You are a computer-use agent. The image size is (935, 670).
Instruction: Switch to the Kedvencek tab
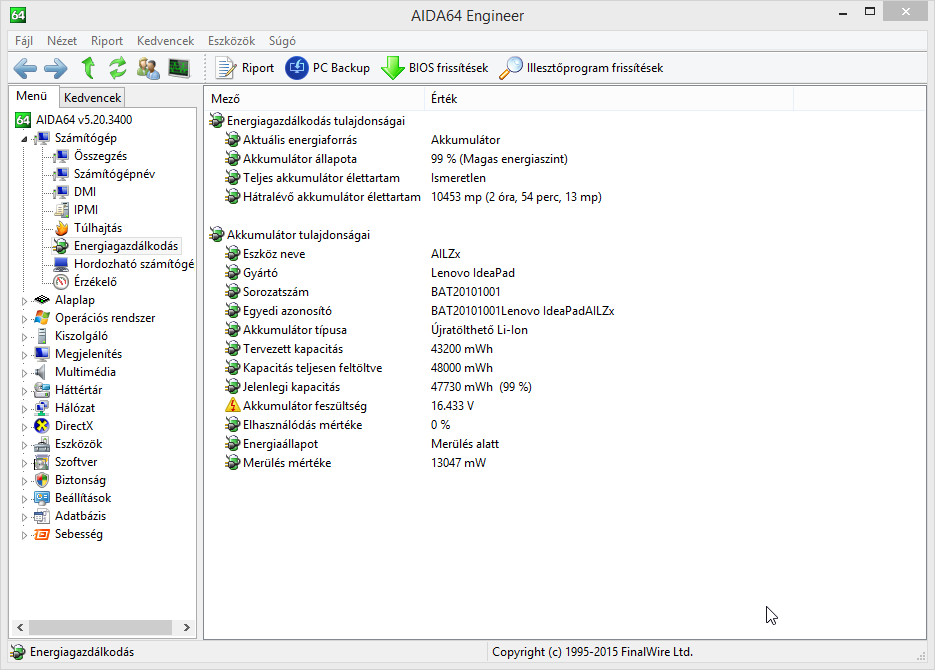click(92, 98)
